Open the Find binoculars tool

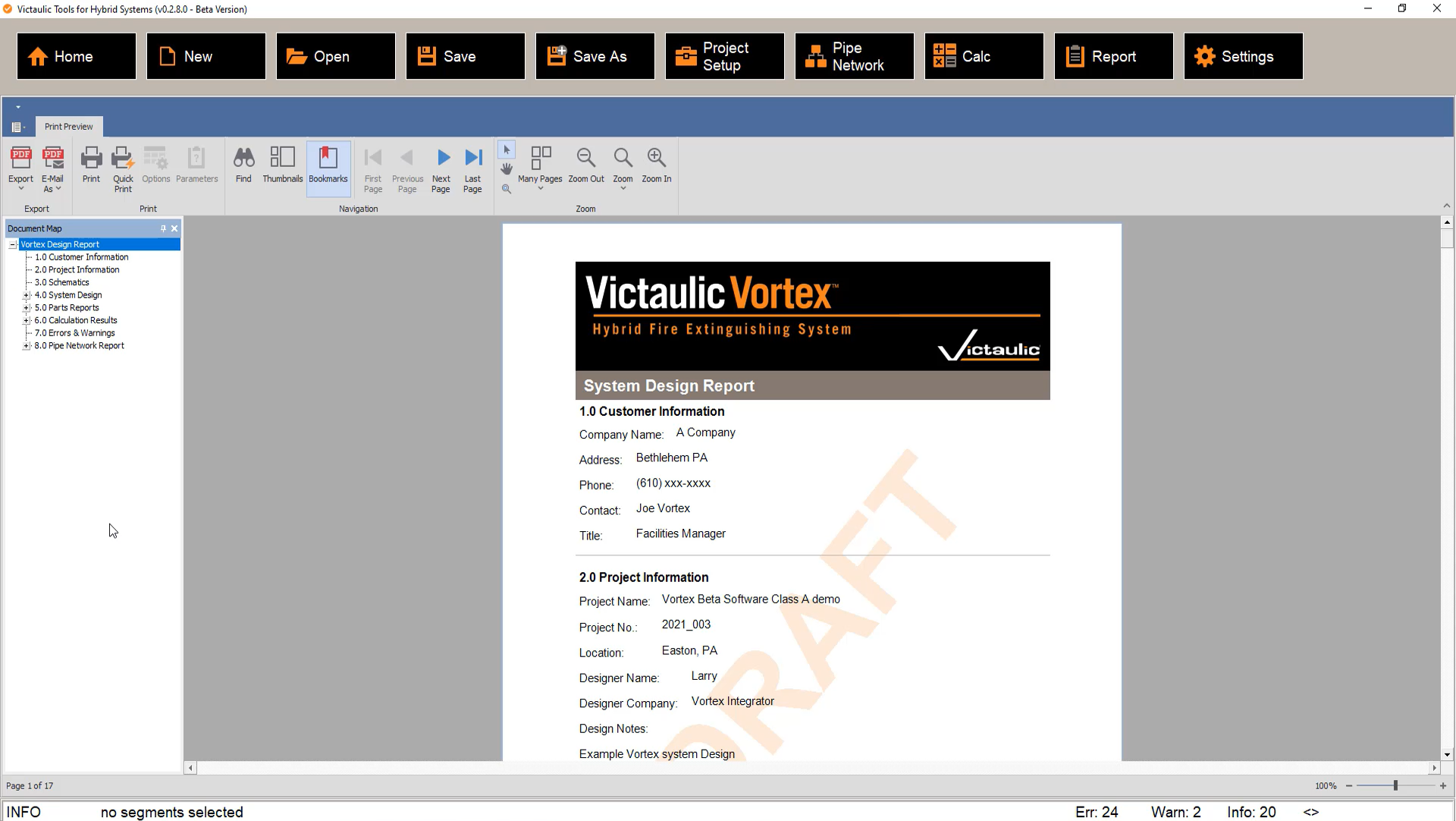tap(243, 159)
